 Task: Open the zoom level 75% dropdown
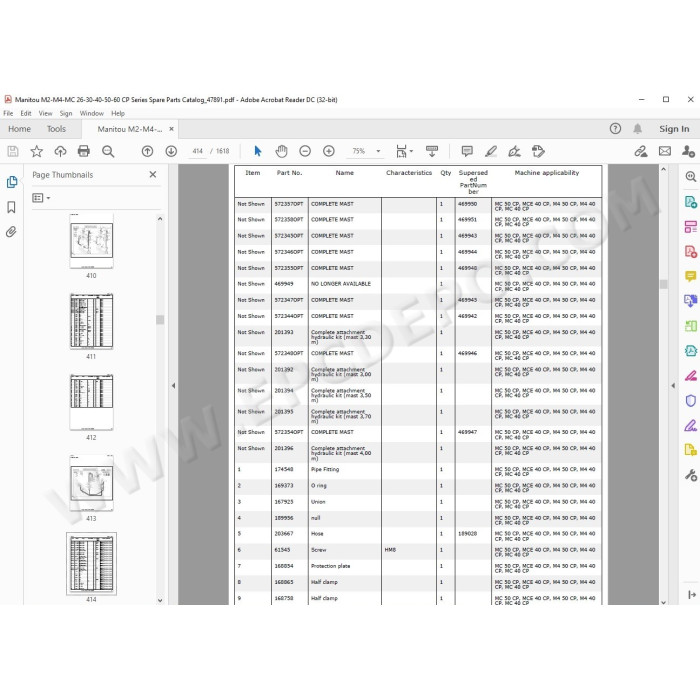[378, 151]
